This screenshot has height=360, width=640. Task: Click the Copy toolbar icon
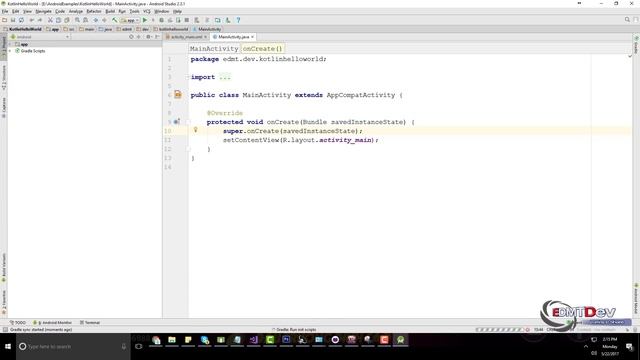[x=58, y=20]
